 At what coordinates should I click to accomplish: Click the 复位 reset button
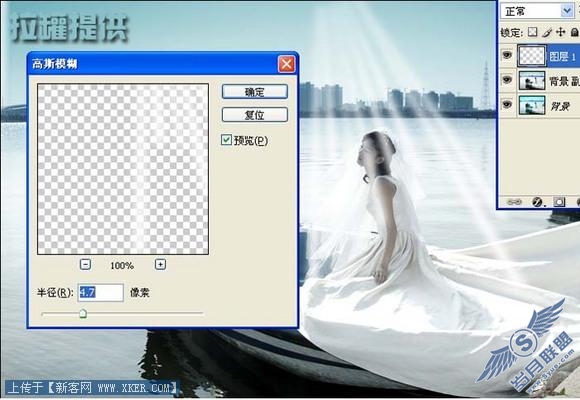point(254,115)
